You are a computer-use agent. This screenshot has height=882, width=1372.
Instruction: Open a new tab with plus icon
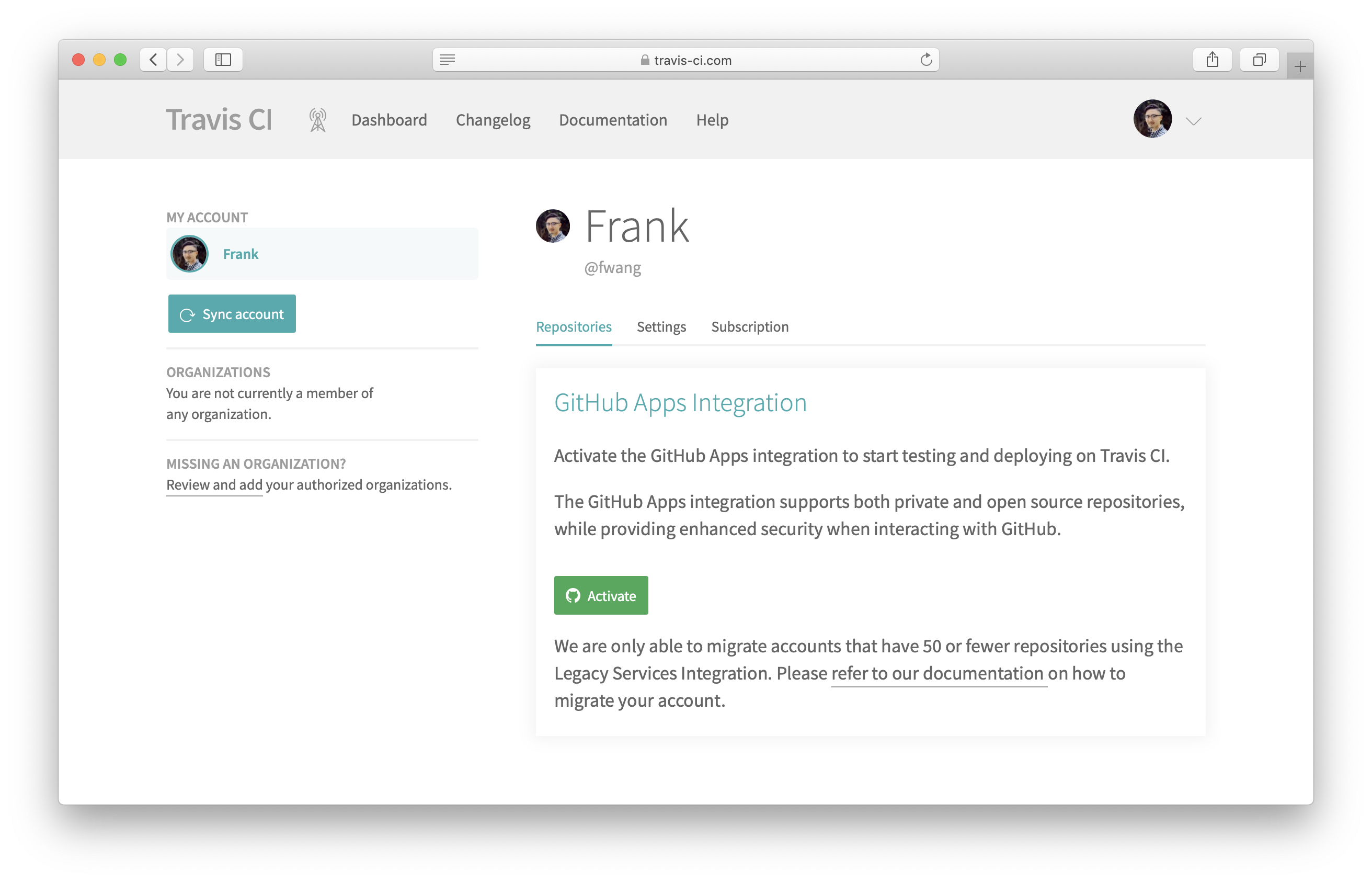click(1299, 66)
